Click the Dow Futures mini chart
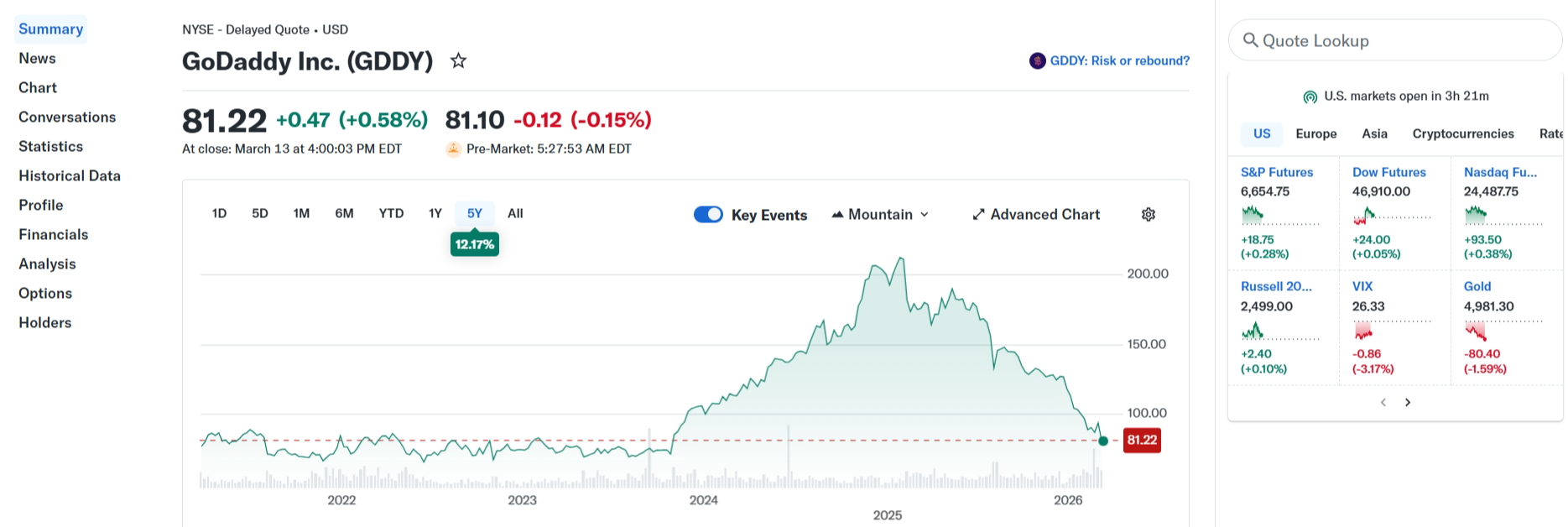 pos(1392,216)
